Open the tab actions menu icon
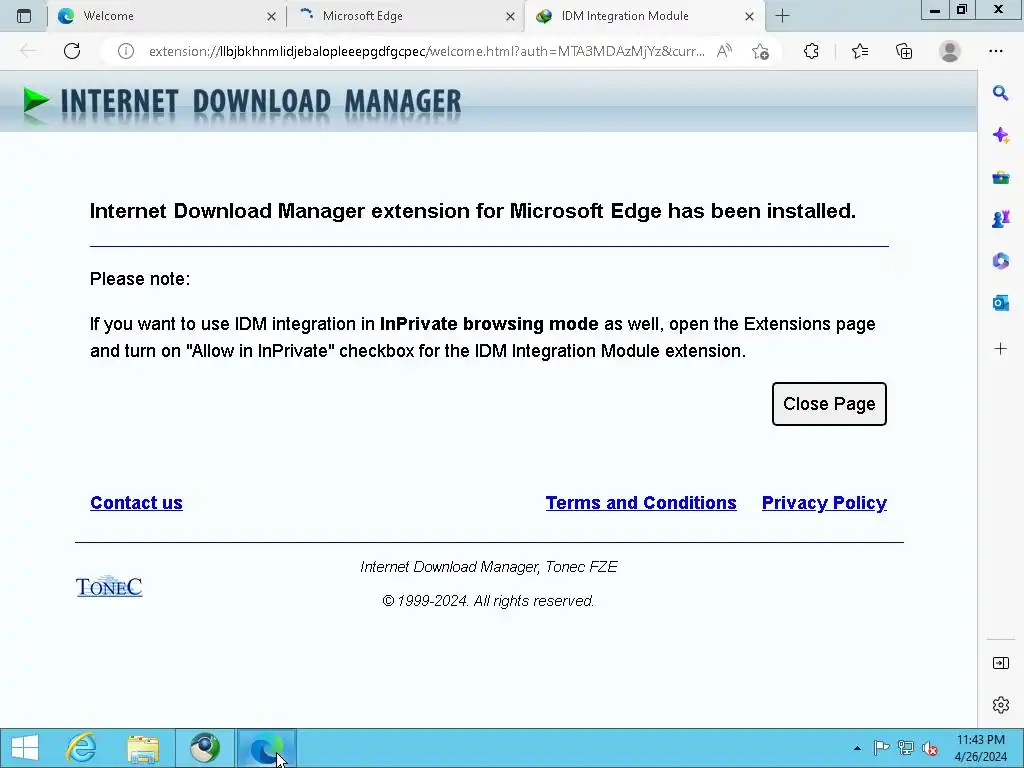 click(24, 16)
